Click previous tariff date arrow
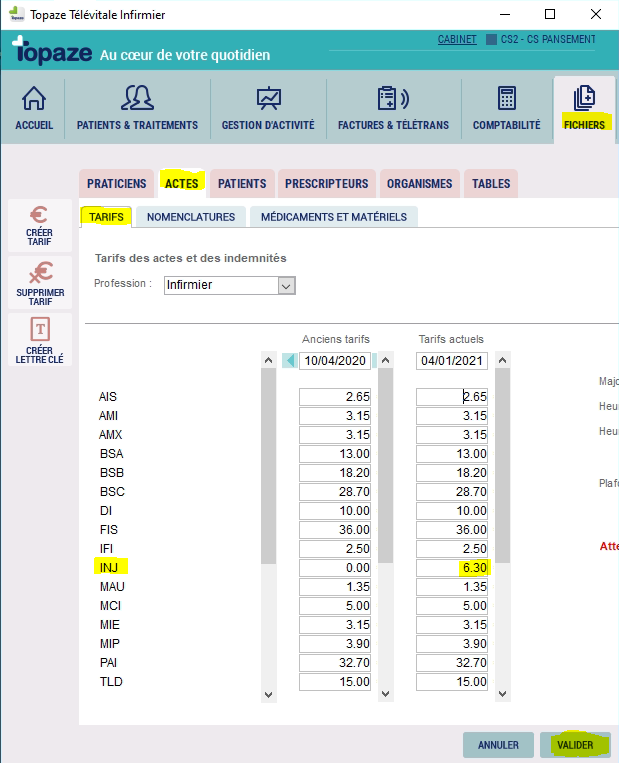The image size is (619, 763). coord(290,361)
